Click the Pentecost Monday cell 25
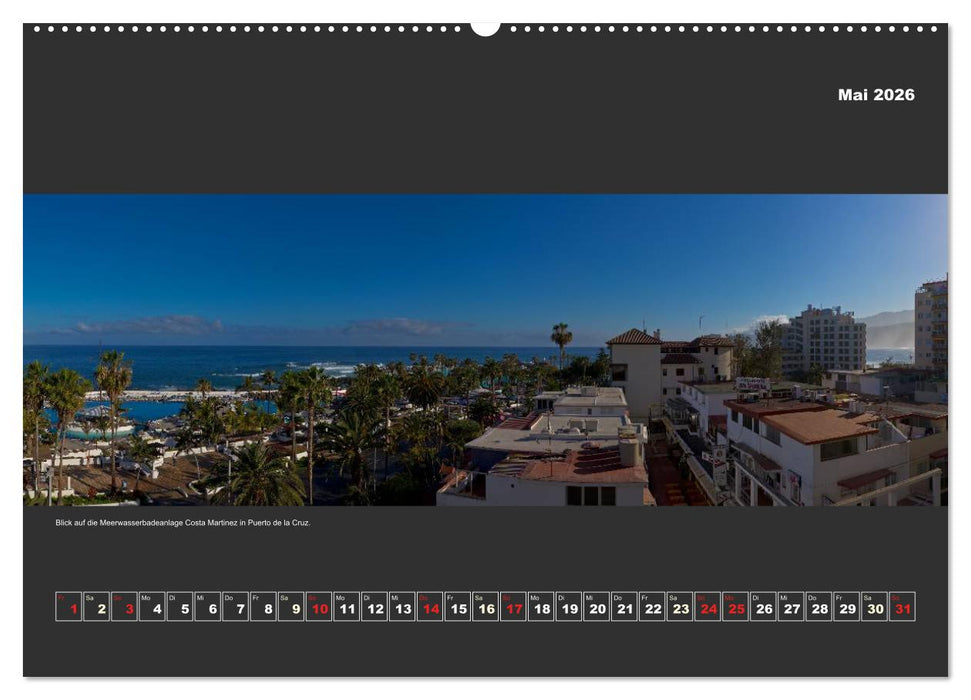The width and height of the screenshot is (971, 700). click(737, 606)
